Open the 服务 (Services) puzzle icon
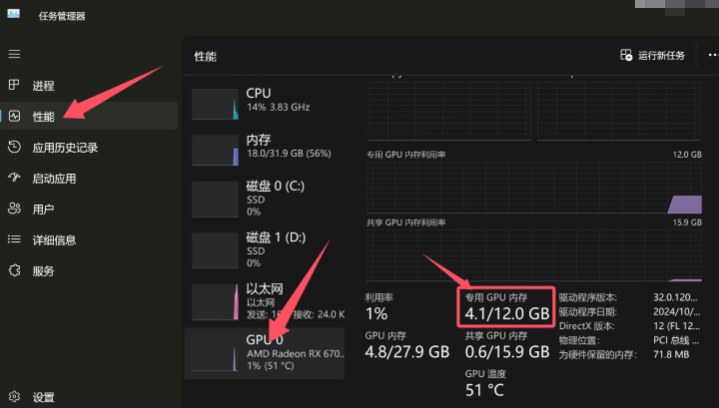The width and height of the screenshot is (719, 408). [x=14, y=271]
